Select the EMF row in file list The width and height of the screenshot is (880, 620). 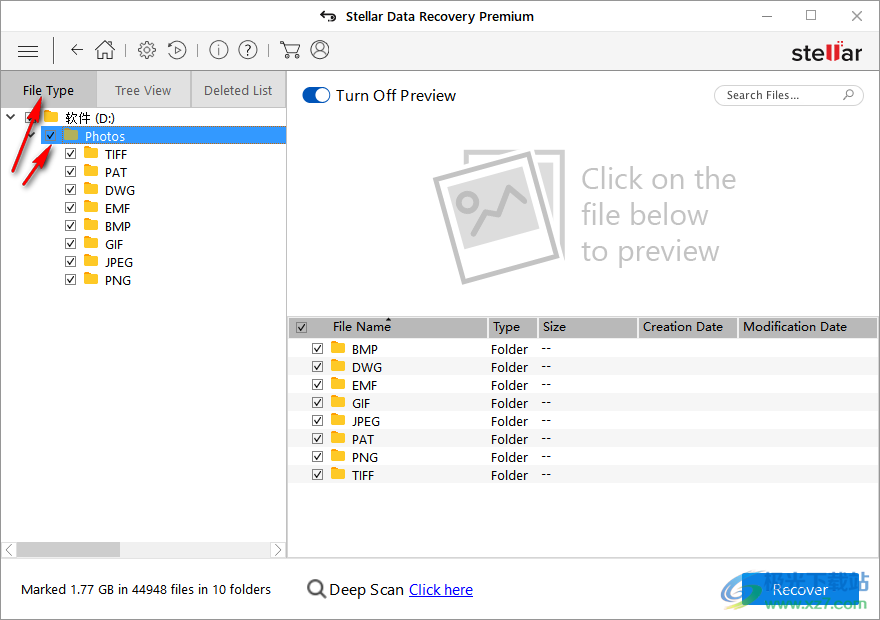tap(583, 385)
